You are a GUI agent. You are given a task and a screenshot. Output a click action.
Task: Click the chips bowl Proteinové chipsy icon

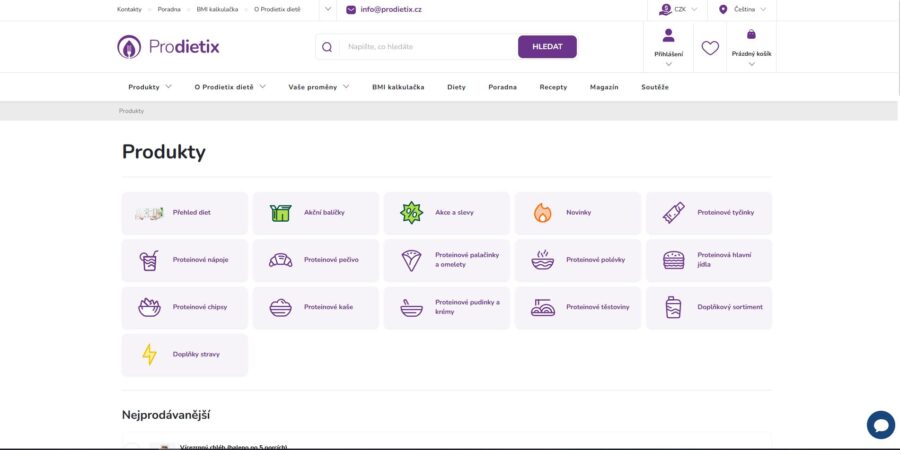149,308
